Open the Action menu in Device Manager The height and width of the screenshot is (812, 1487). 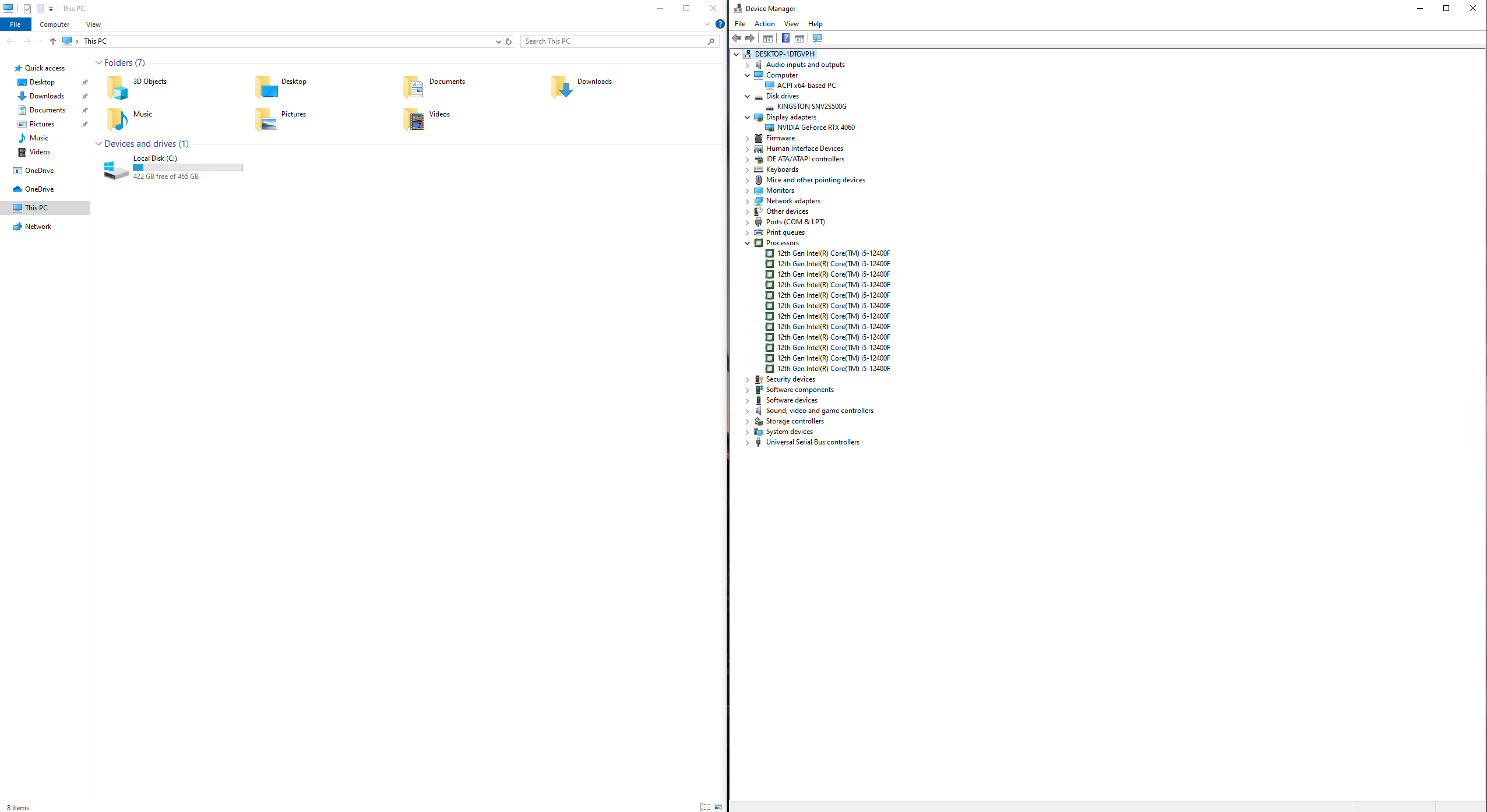click(764, 24)
